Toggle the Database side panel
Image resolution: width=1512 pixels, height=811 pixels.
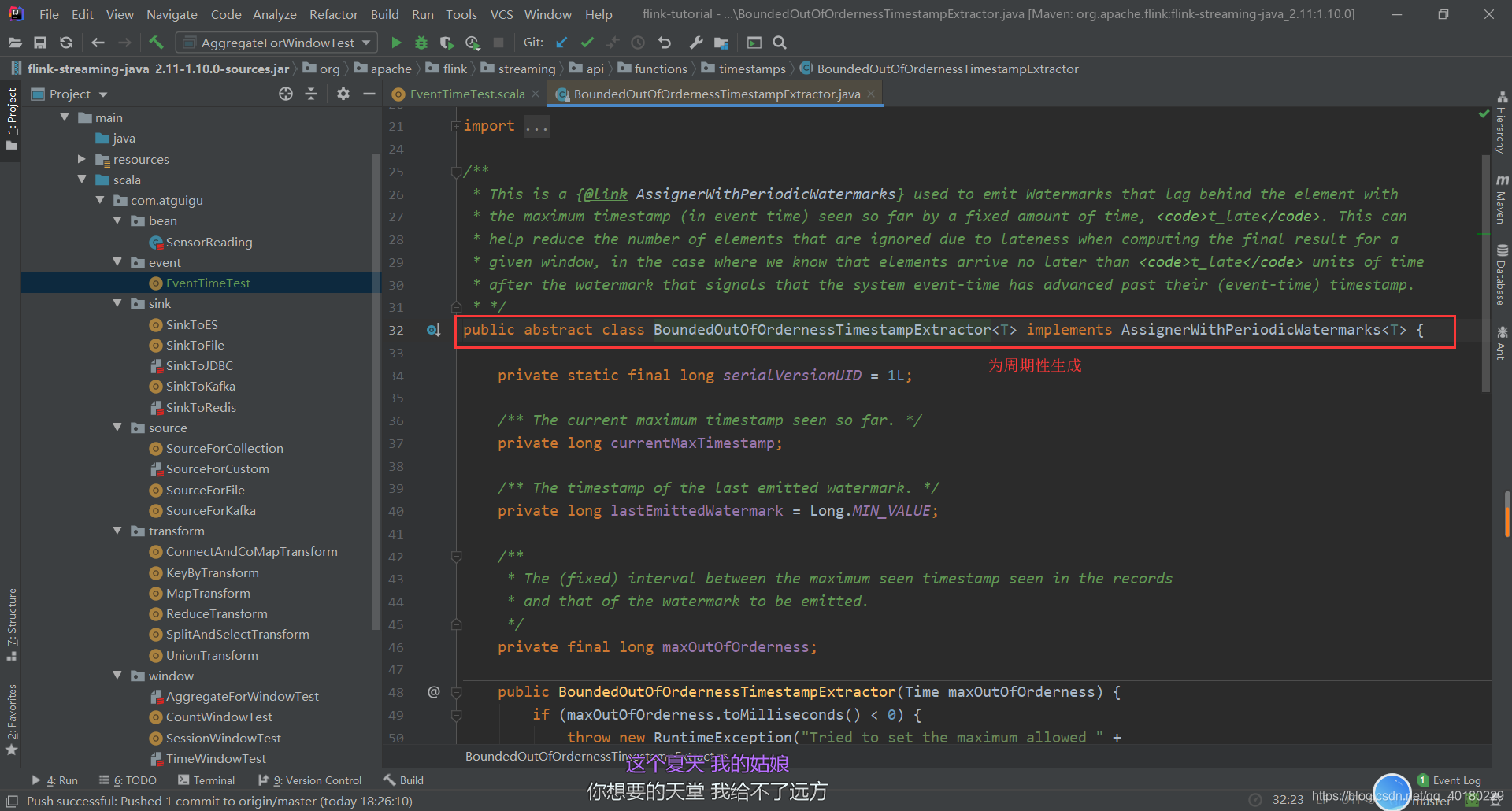click(1502, 274)
